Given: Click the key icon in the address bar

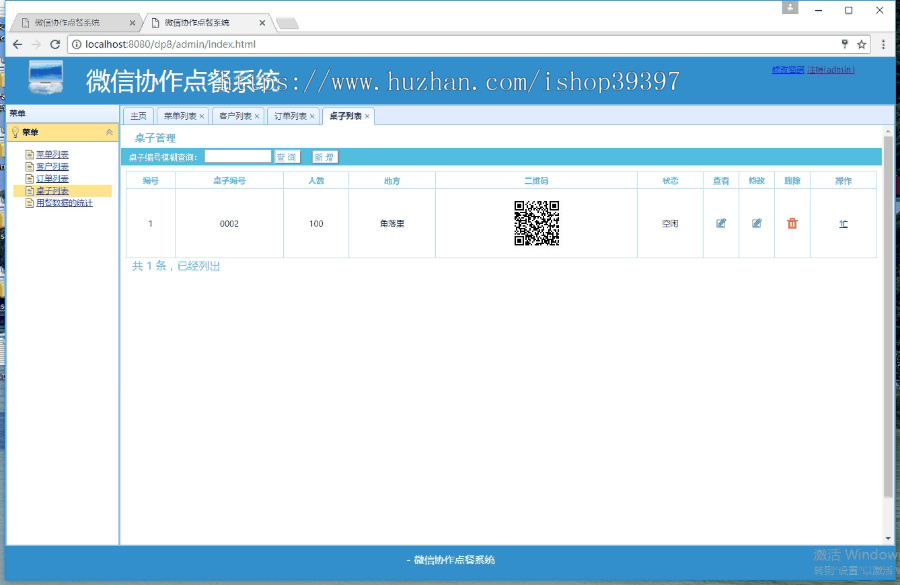Looking at the screenshot, I should point(845,44).
